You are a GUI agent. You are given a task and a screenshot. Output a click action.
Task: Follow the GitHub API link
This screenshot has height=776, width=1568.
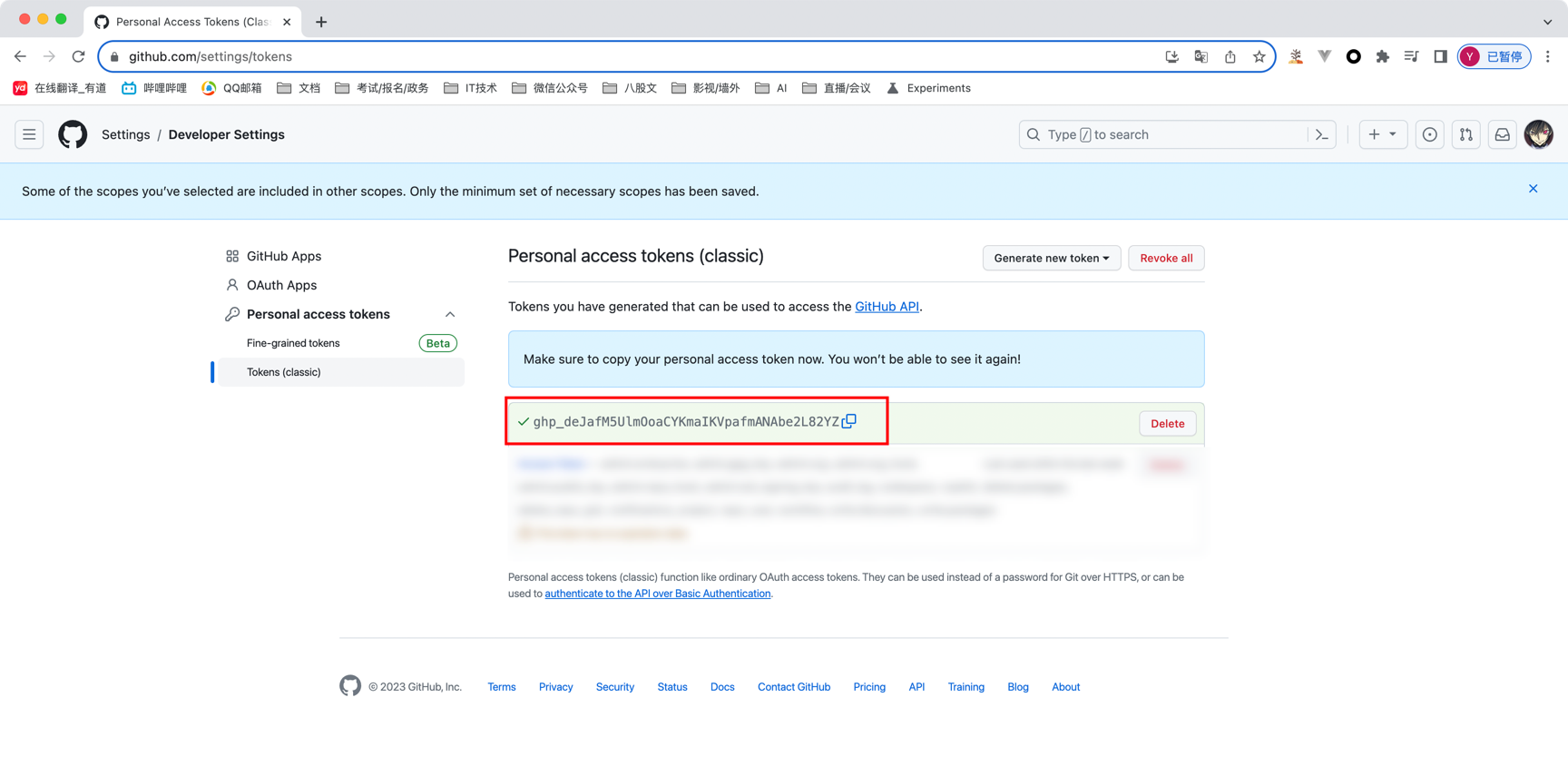(x=887, y=307)
